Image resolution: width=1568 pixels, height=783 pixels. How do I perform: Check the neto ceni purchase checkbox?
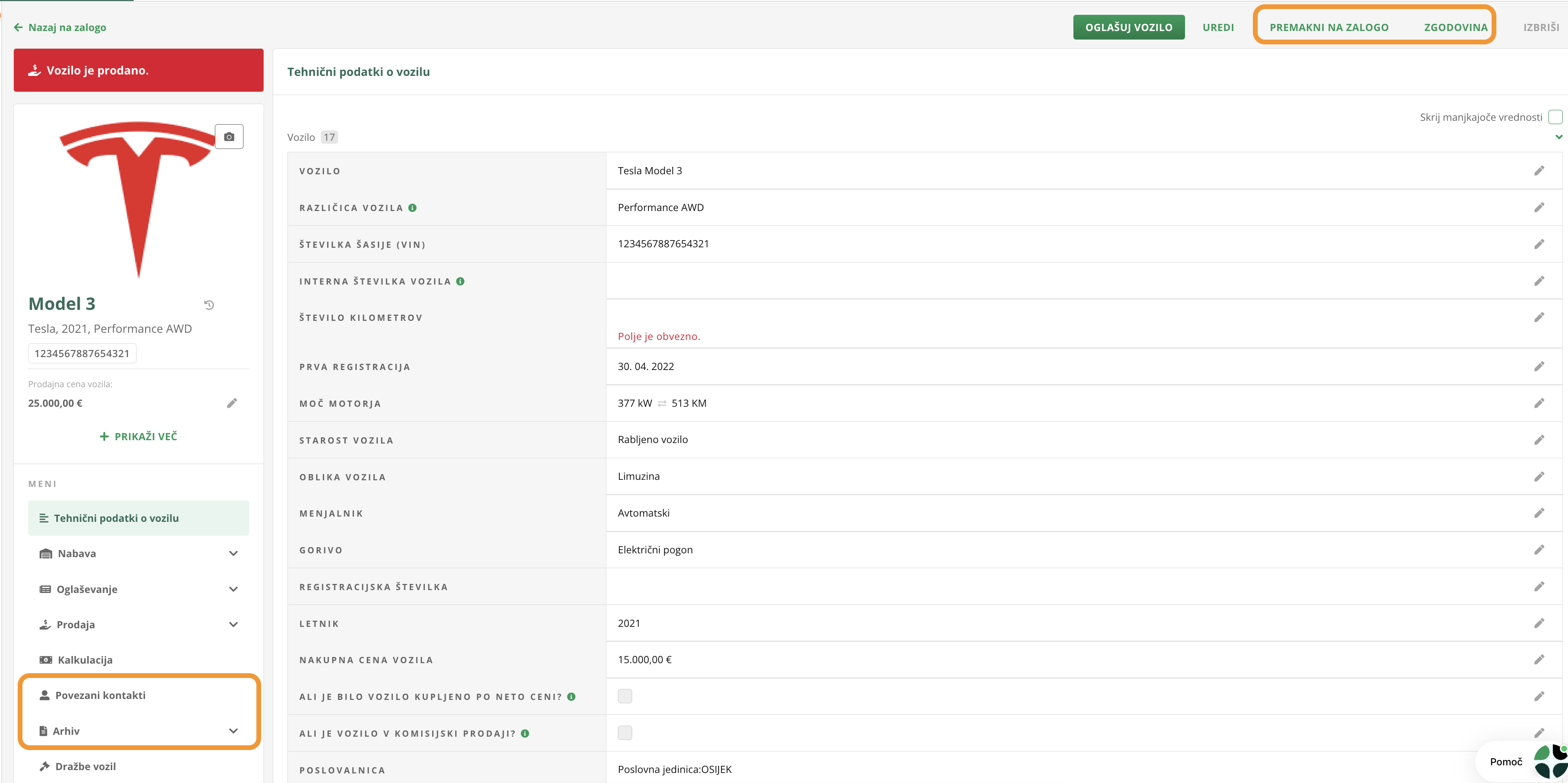tap(625, 696)
